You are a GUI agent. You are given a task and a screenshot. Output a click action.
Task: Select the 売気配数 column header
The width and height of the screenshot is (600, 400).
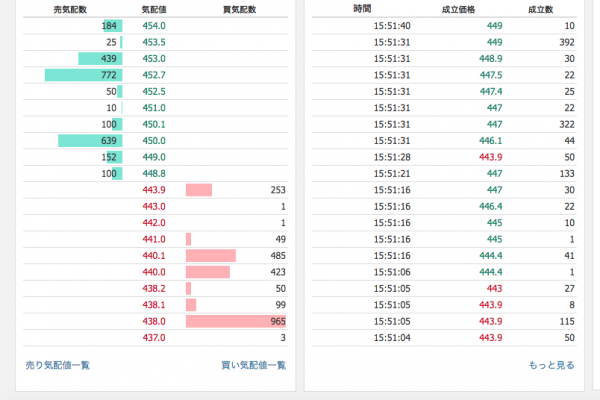[70, 10]
